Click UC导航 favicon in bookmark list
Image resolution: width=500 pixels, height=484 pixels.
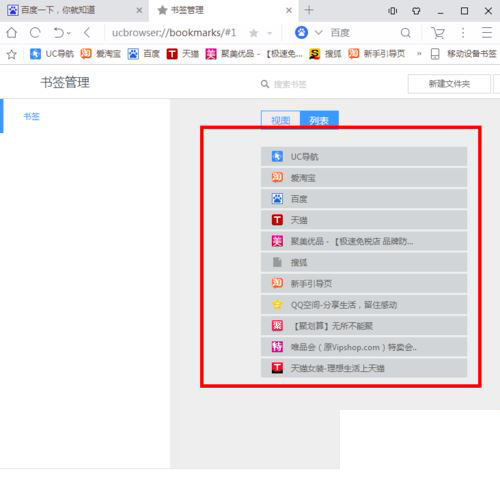(x=277, y=156)
